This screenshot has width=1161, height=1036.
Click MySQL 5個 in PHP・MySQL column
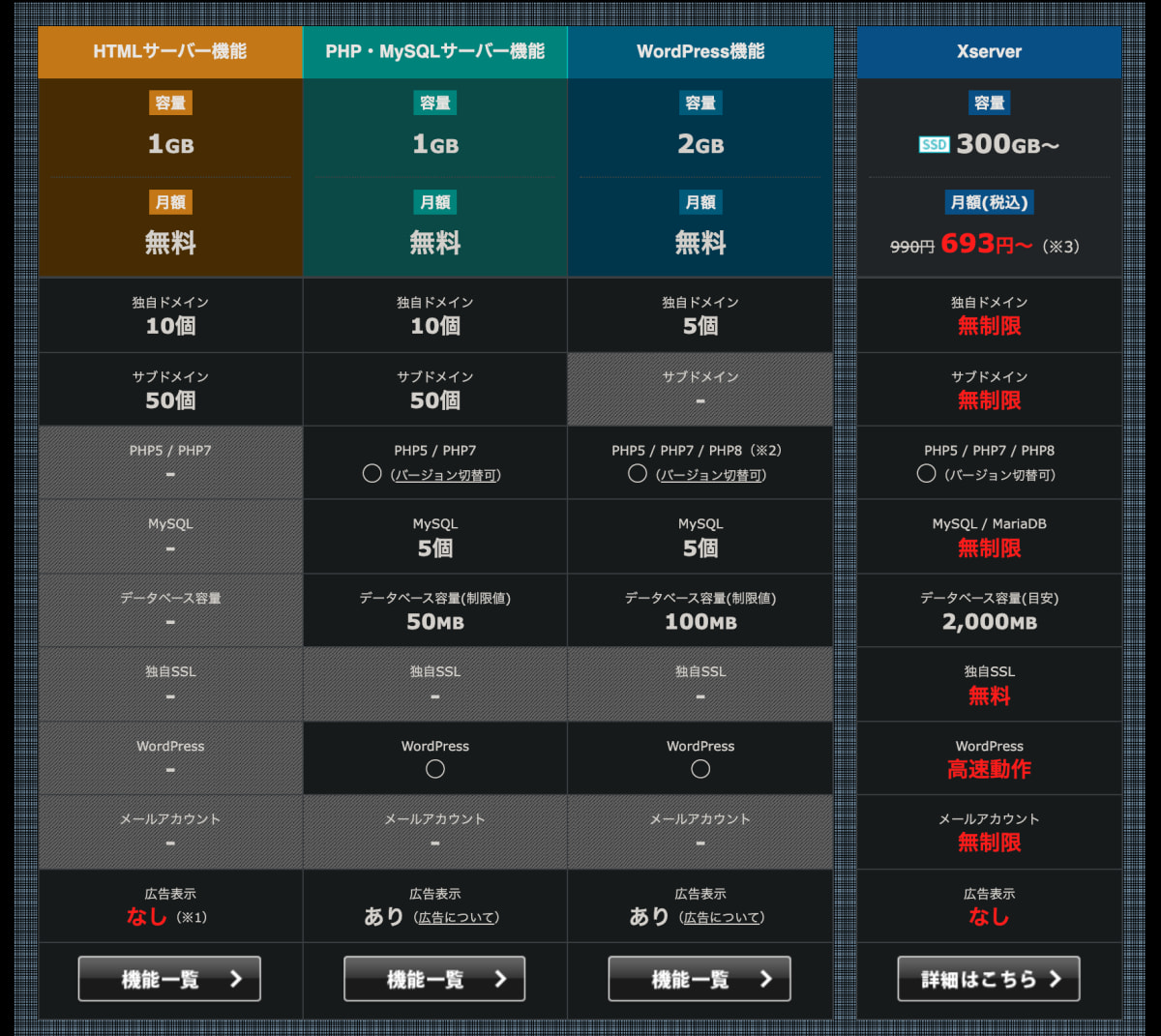[x=435, y=537]
